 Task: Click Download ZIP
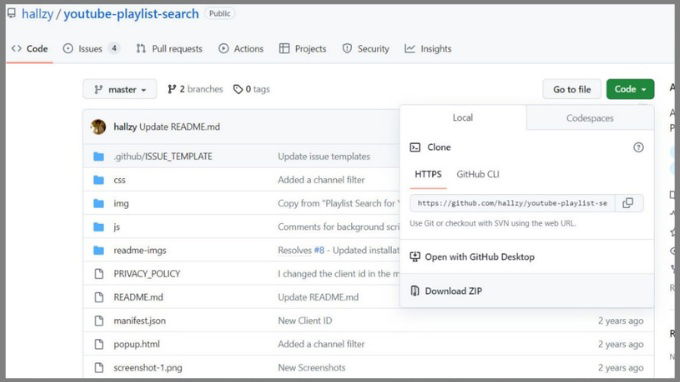[x=527, y=291]
